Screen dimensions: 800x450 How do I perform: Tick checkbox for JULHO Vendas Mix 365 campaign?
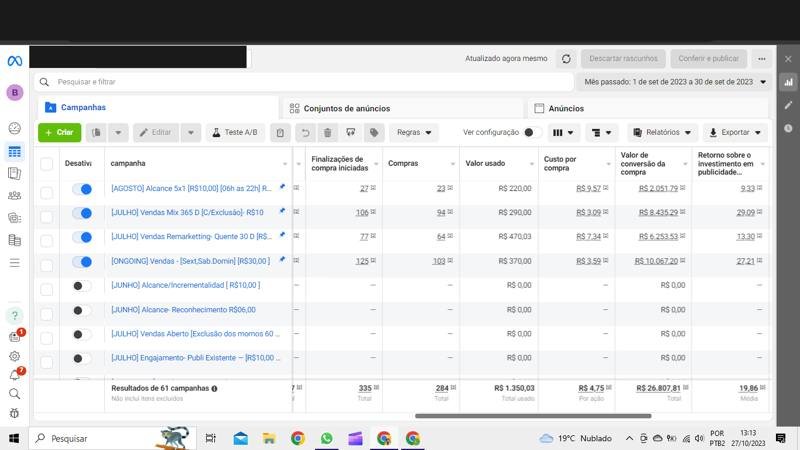click(46, 216)
